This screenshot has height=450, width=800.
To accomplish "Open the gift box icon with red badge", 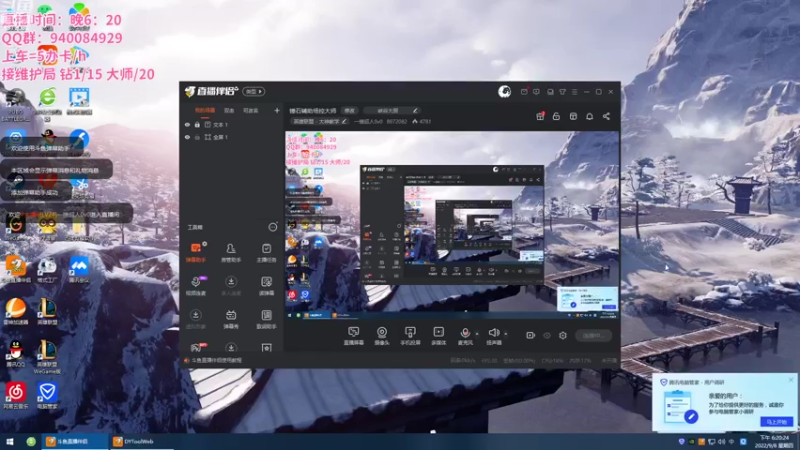I will 540,116.
